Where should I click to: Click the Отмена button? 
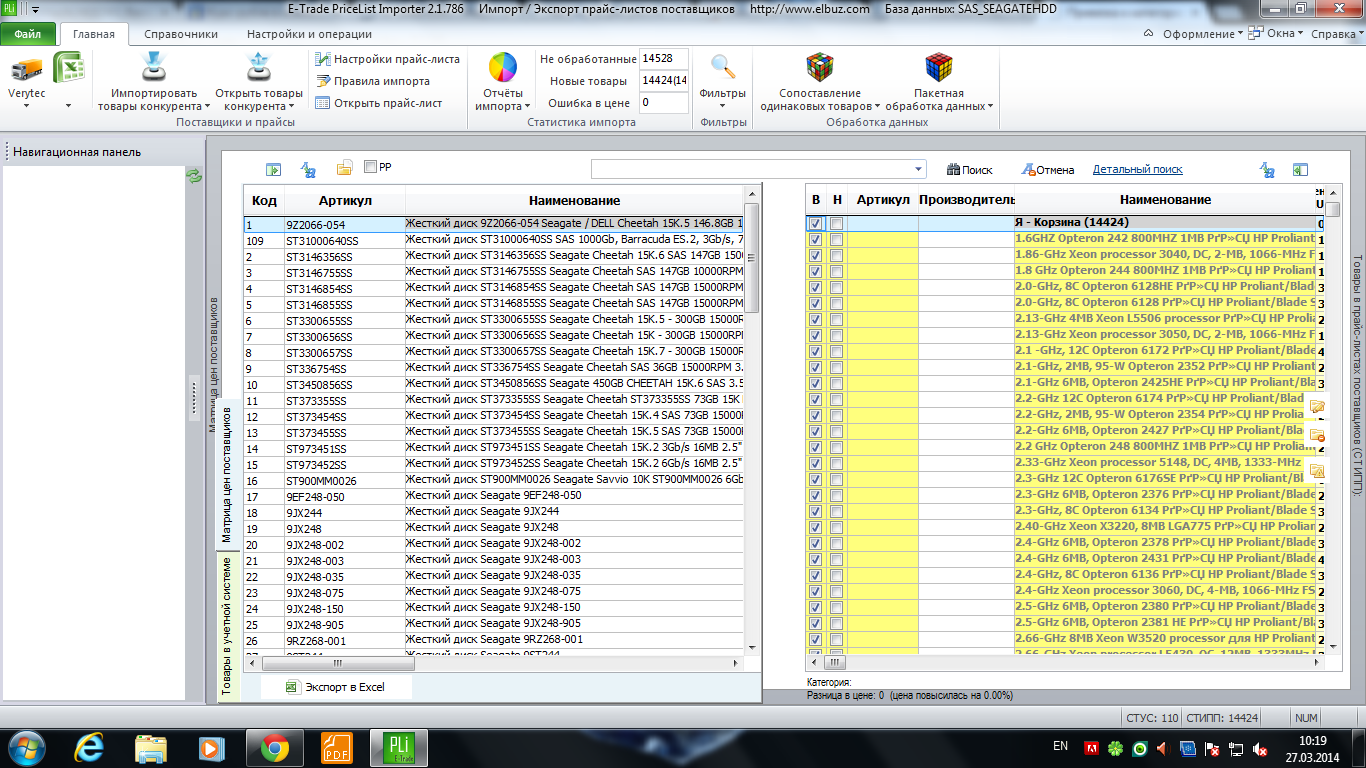[1048, 170]
